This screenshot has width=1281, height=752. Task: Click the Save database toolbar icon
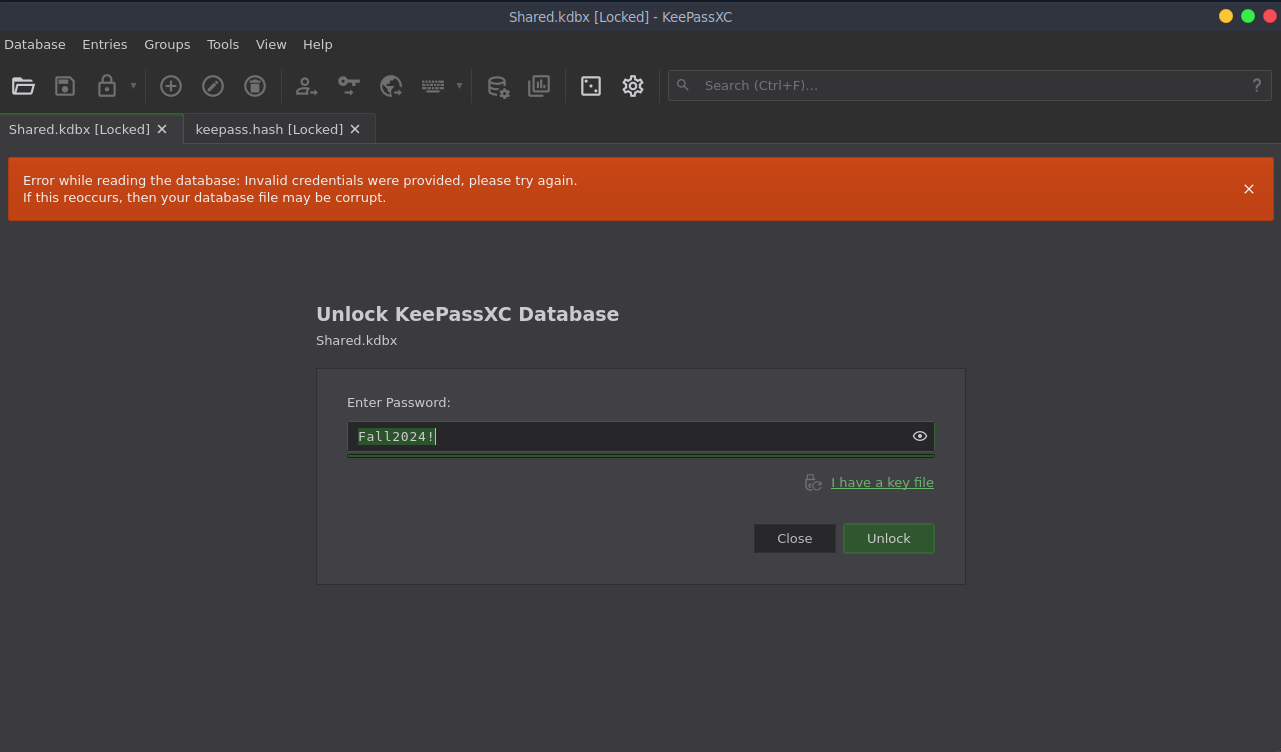(65, 86)
